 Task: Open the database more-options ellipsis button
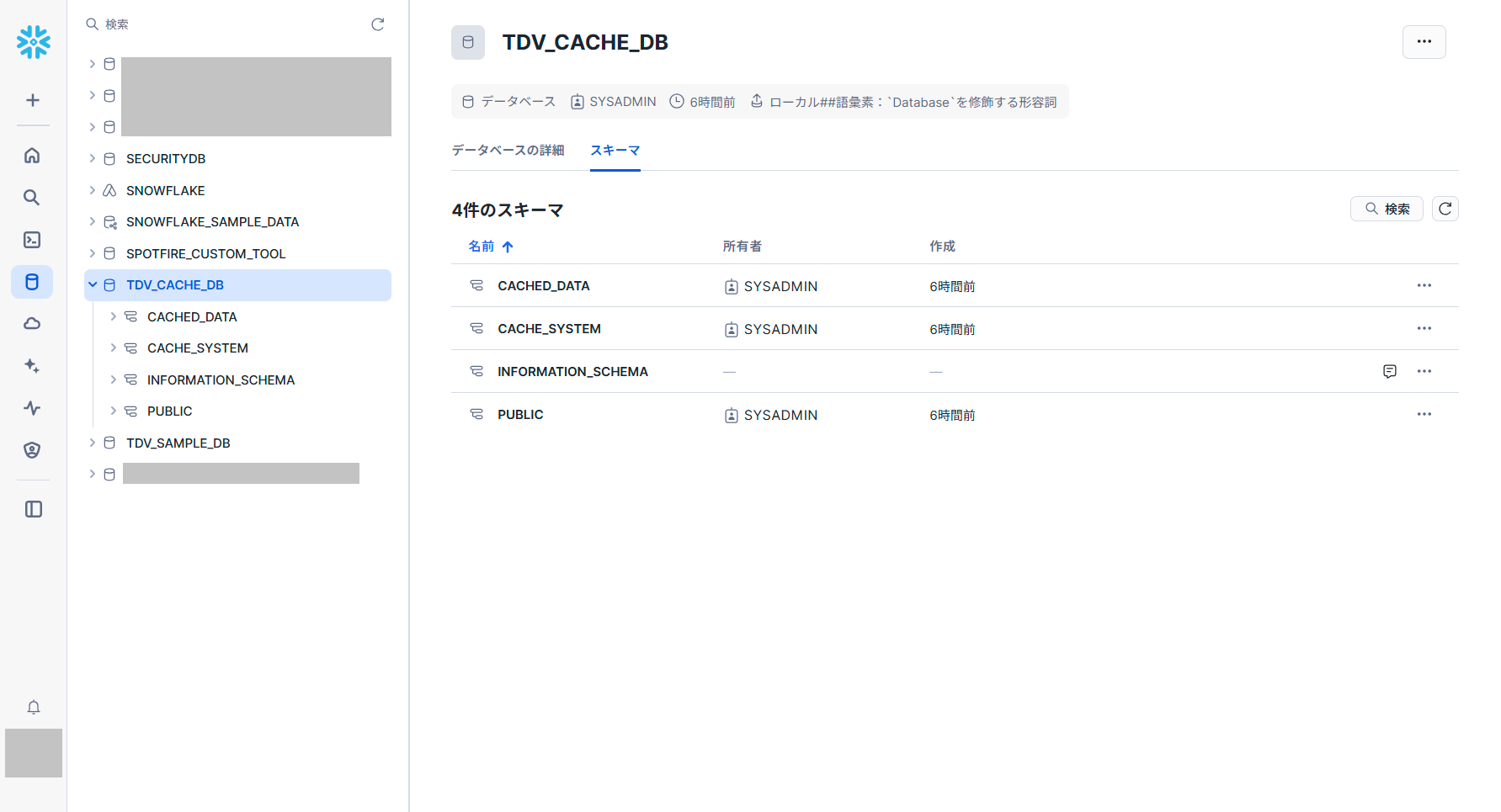click(x=1424, y=42)
